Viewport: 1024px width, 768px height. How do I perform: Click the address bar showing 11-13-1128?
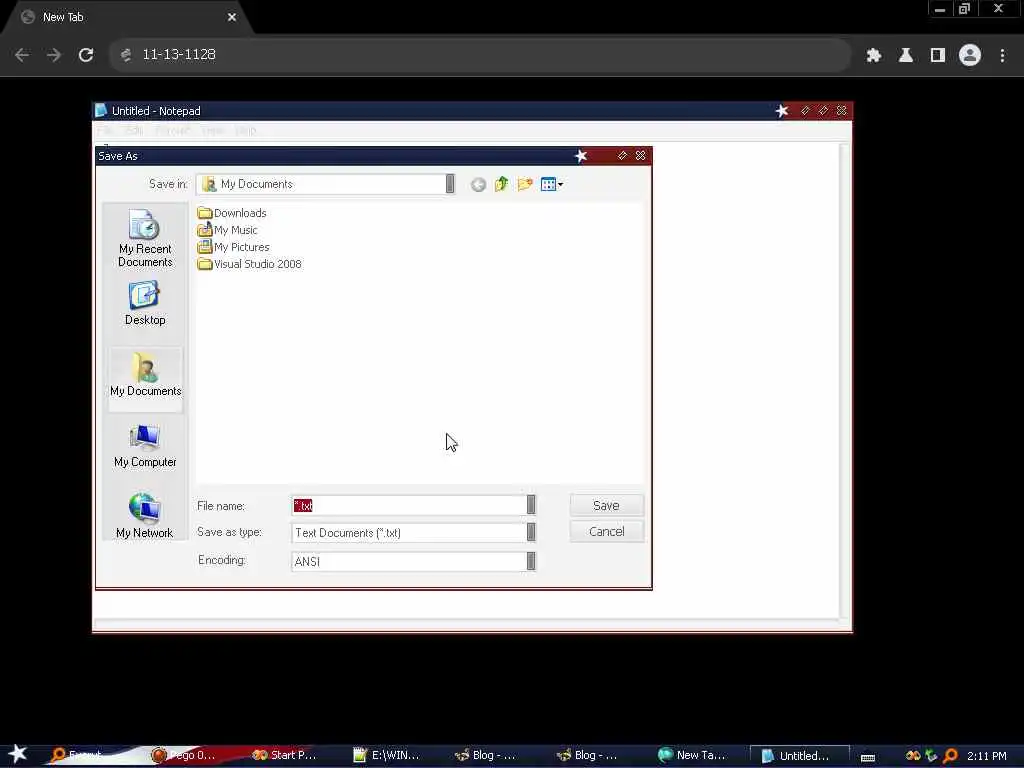click(x=480, y=55)
